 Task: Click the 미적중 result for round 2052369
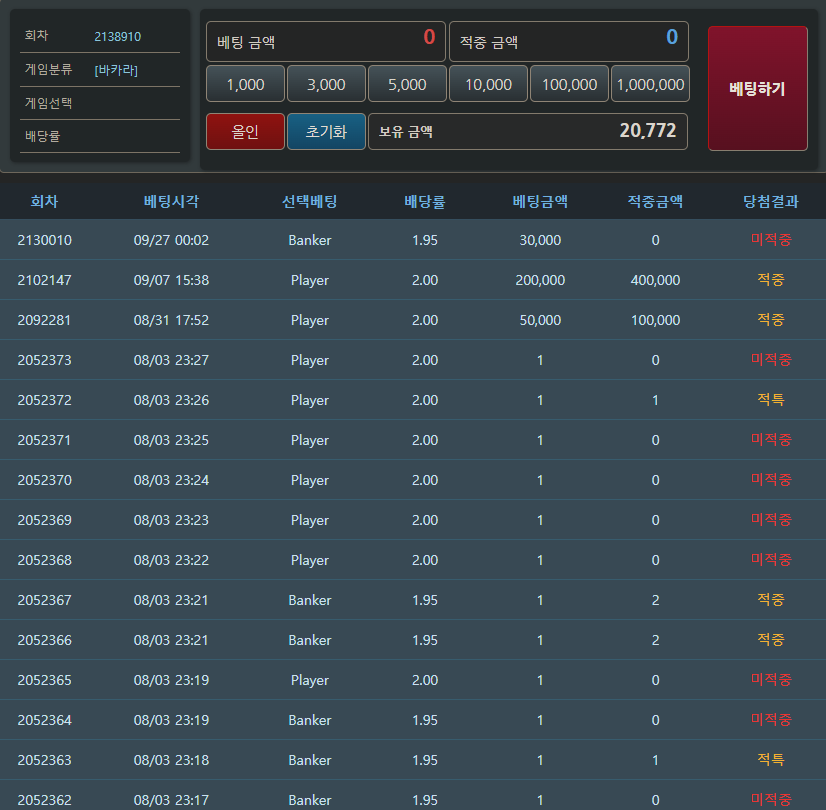pos(771,520)
